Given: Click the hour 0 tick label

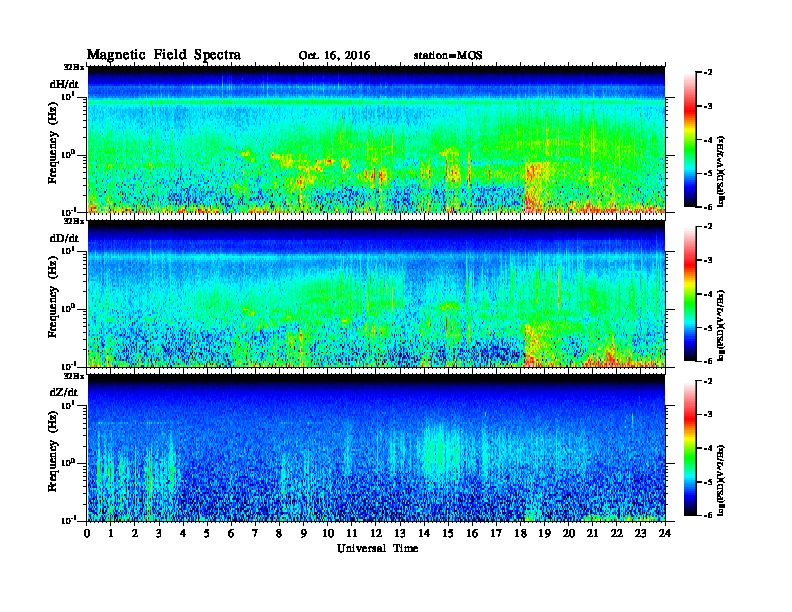Looking at the screenshot, I should 87,533.
